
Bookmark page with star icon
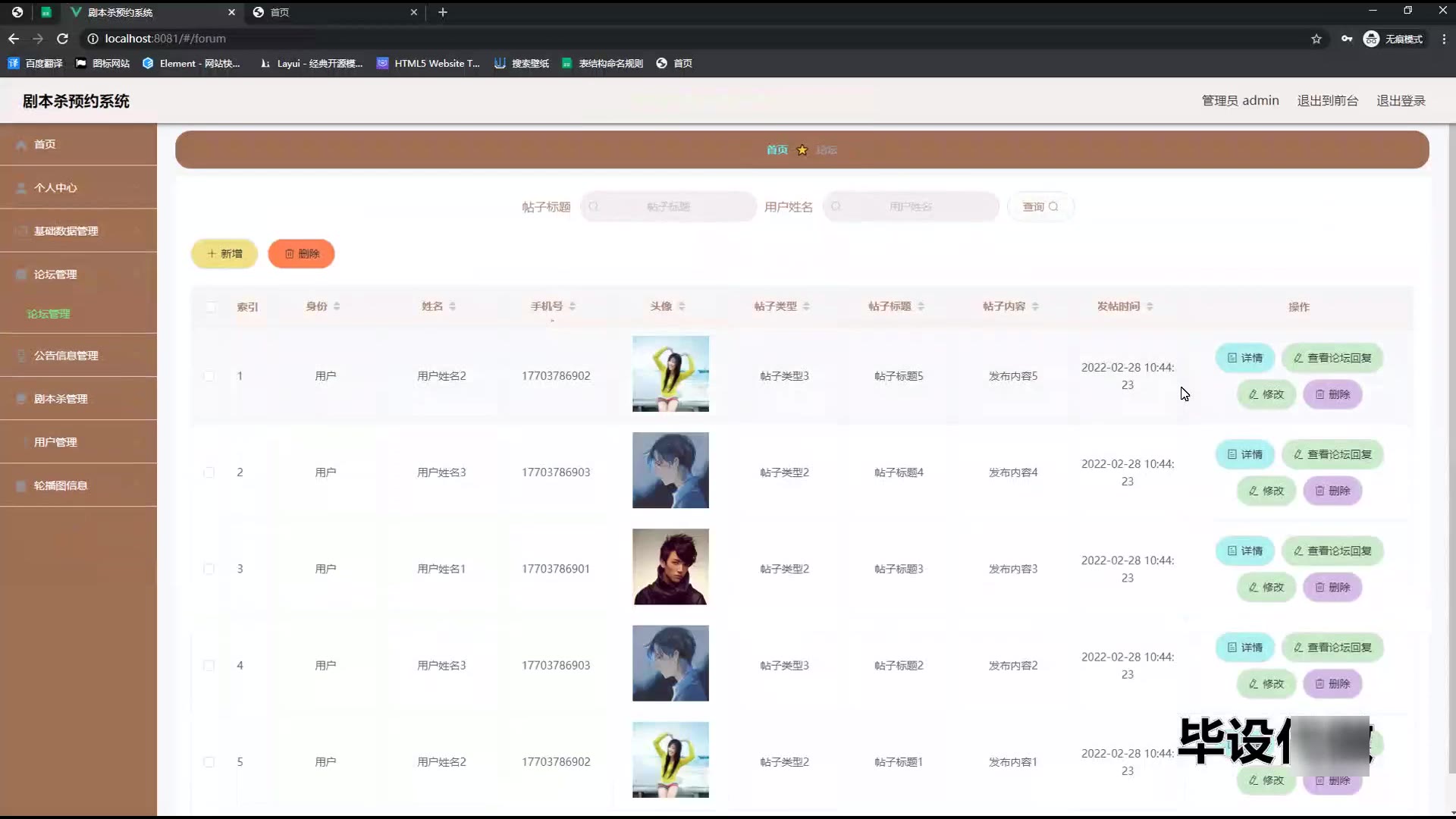point(1316,39)
